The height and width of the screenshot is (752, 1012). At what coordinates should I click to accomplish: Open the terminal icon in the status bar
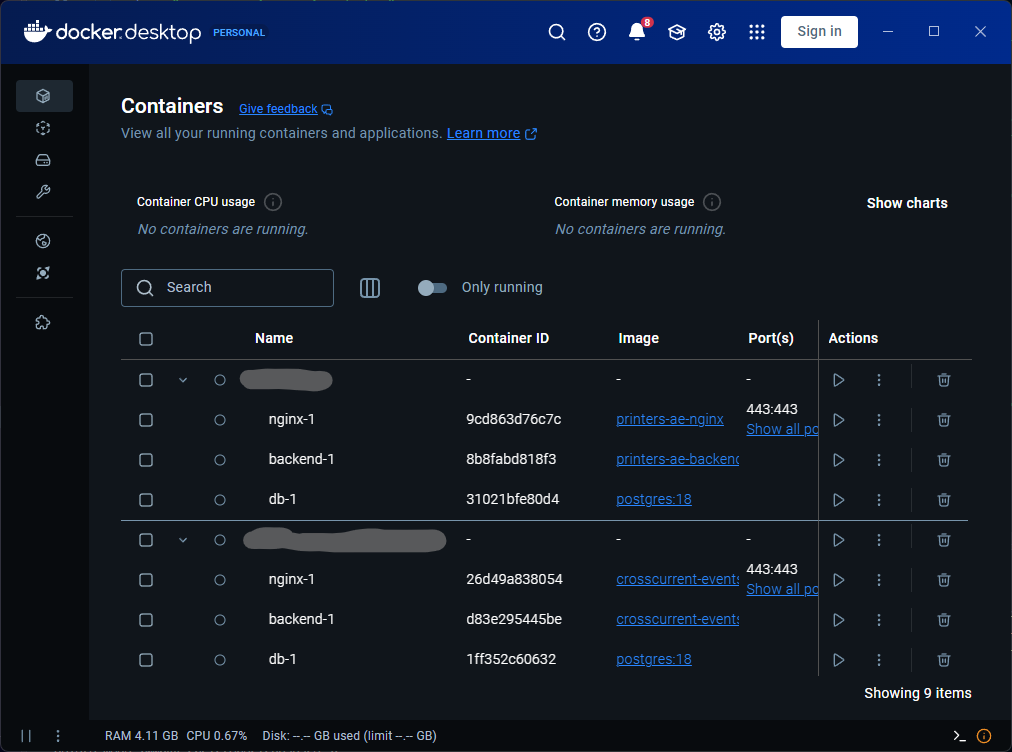coord(960,736)
